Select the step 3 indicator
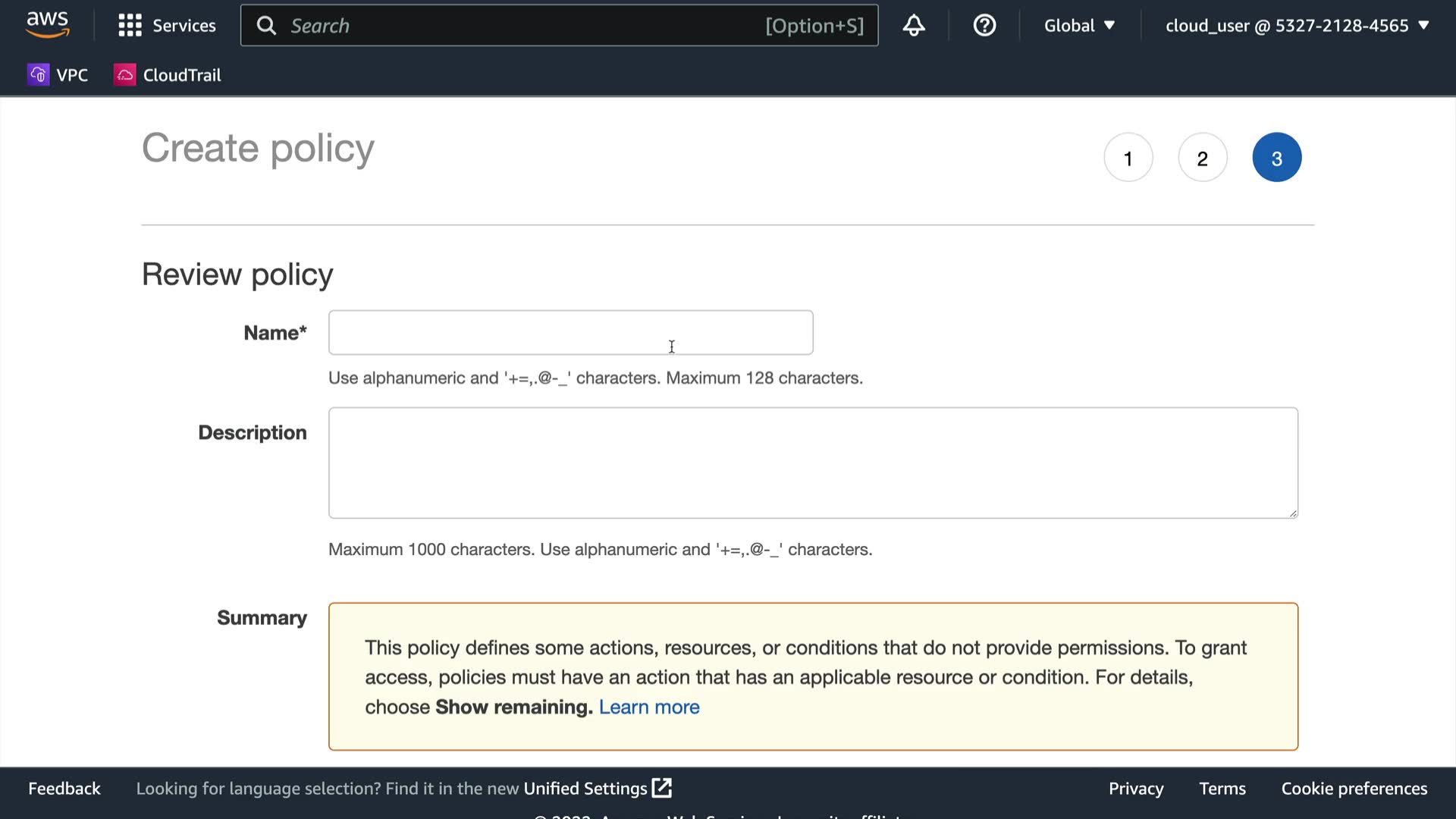The height and width of the screenshot is (819, 1456). click(x=1276, y=158)
